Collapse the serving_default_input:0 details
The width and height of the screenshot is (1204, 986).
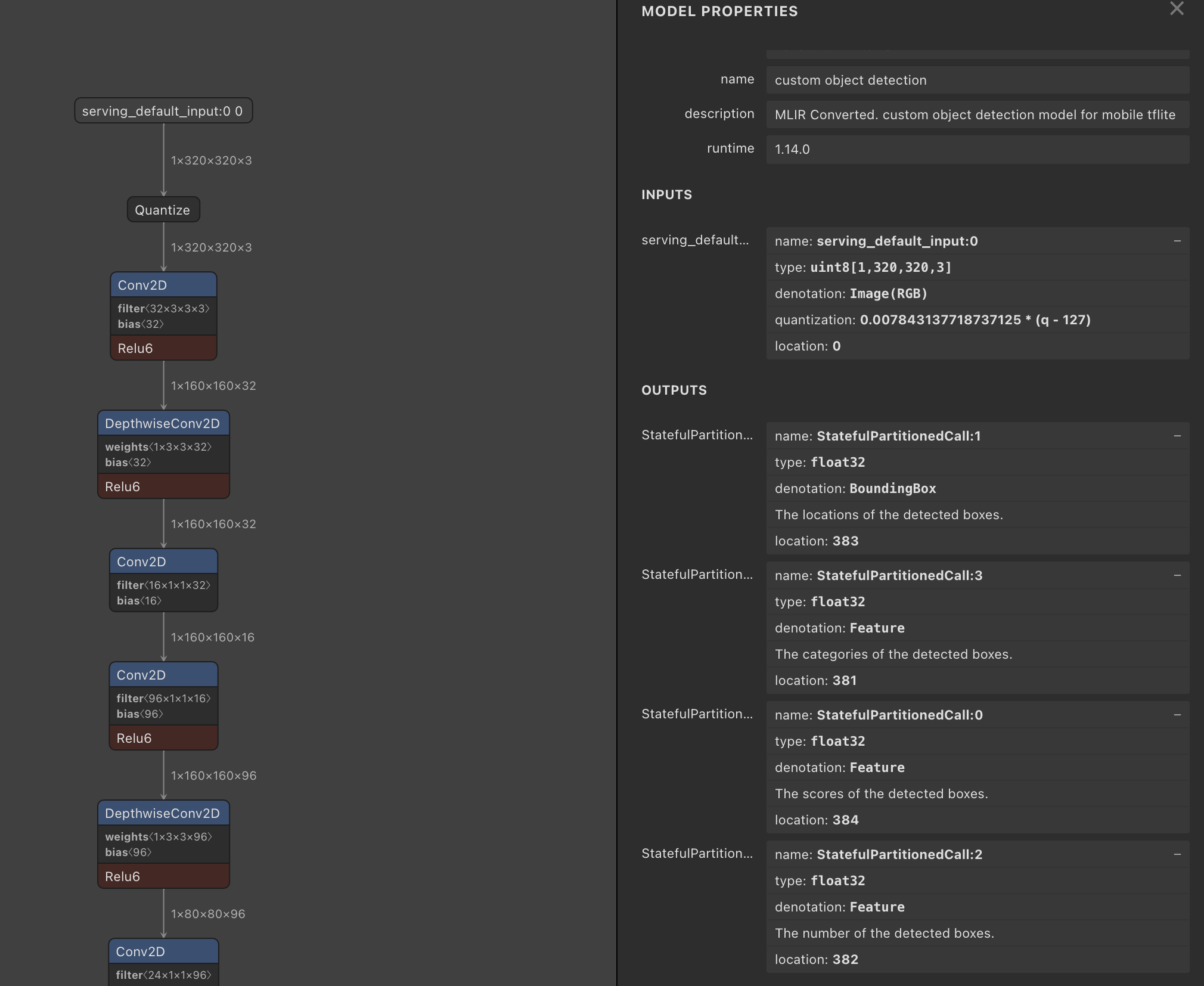[1177, 240]
